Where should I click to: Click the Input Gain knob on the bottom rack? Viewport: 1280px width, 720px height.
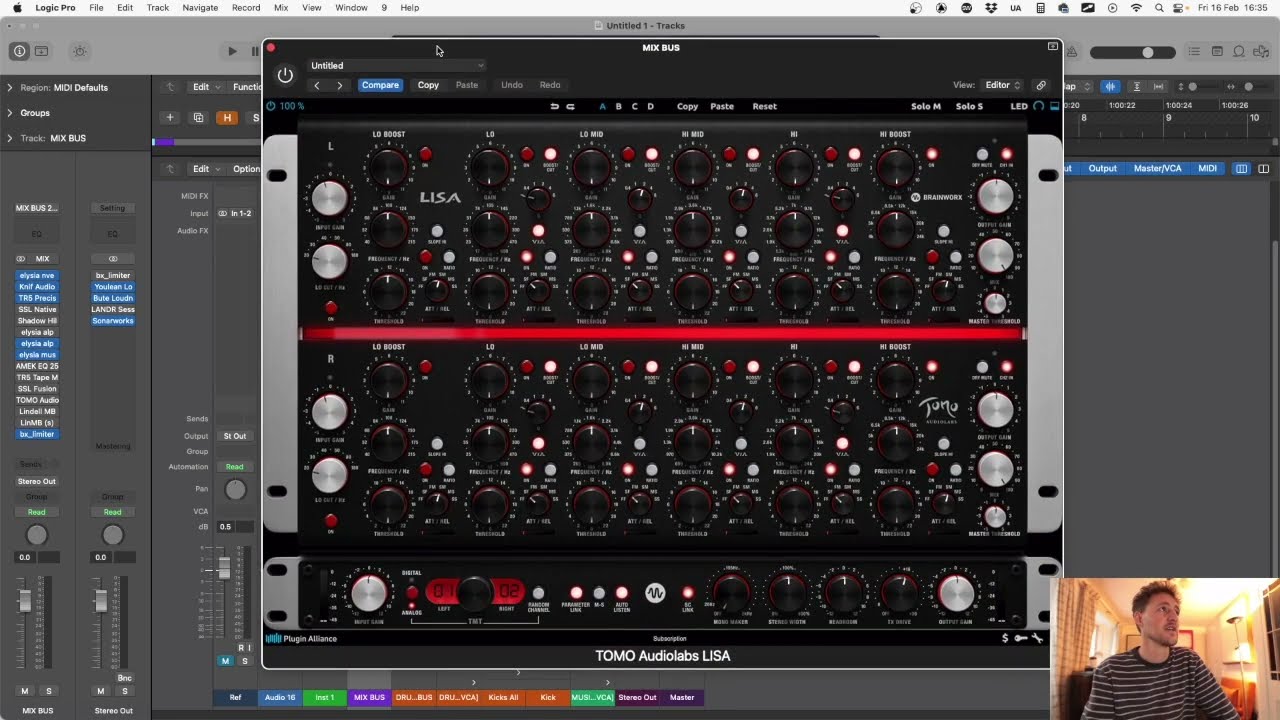pyautogui.click(x=369, y=593)
